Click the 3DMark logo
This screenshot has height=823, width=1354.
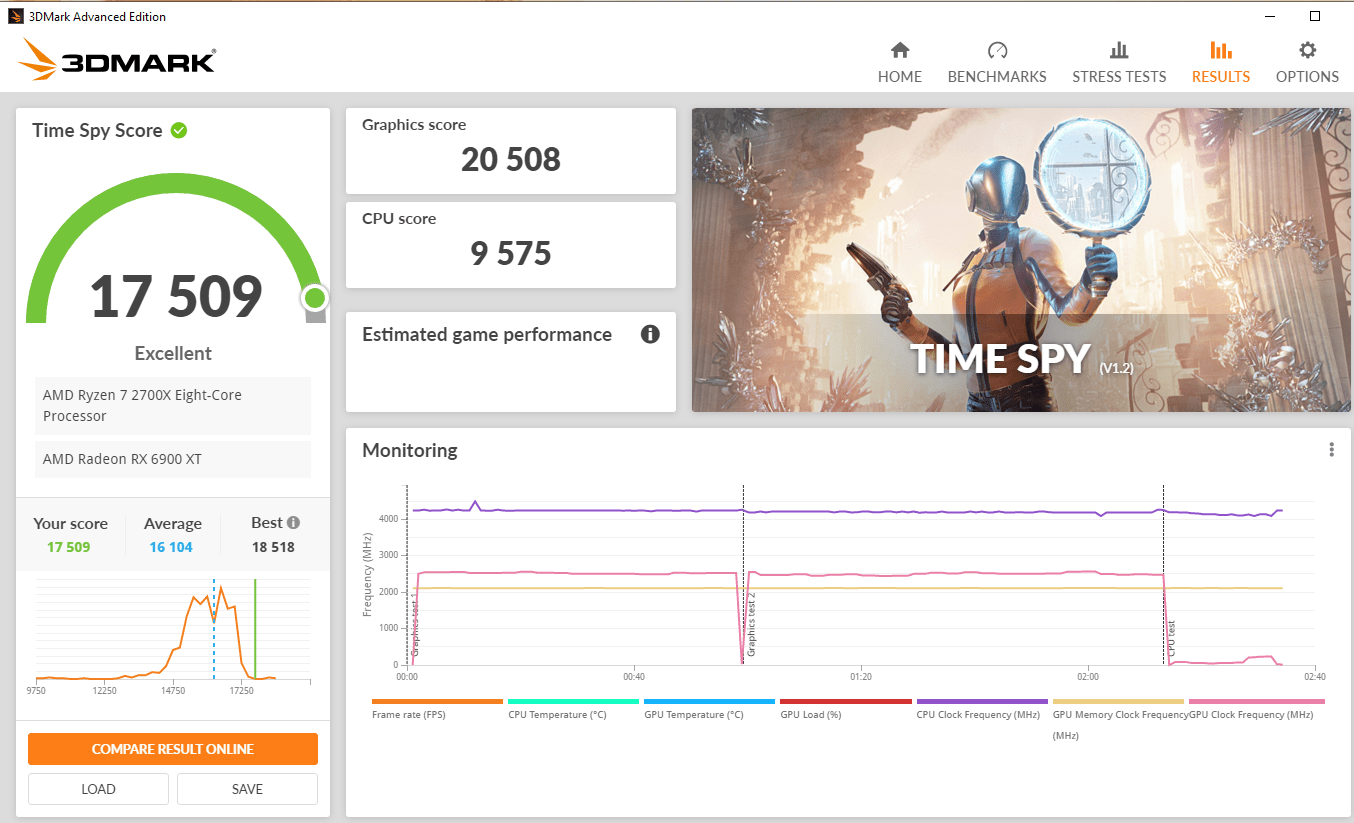pyautogui.click(x=116, y=60)
